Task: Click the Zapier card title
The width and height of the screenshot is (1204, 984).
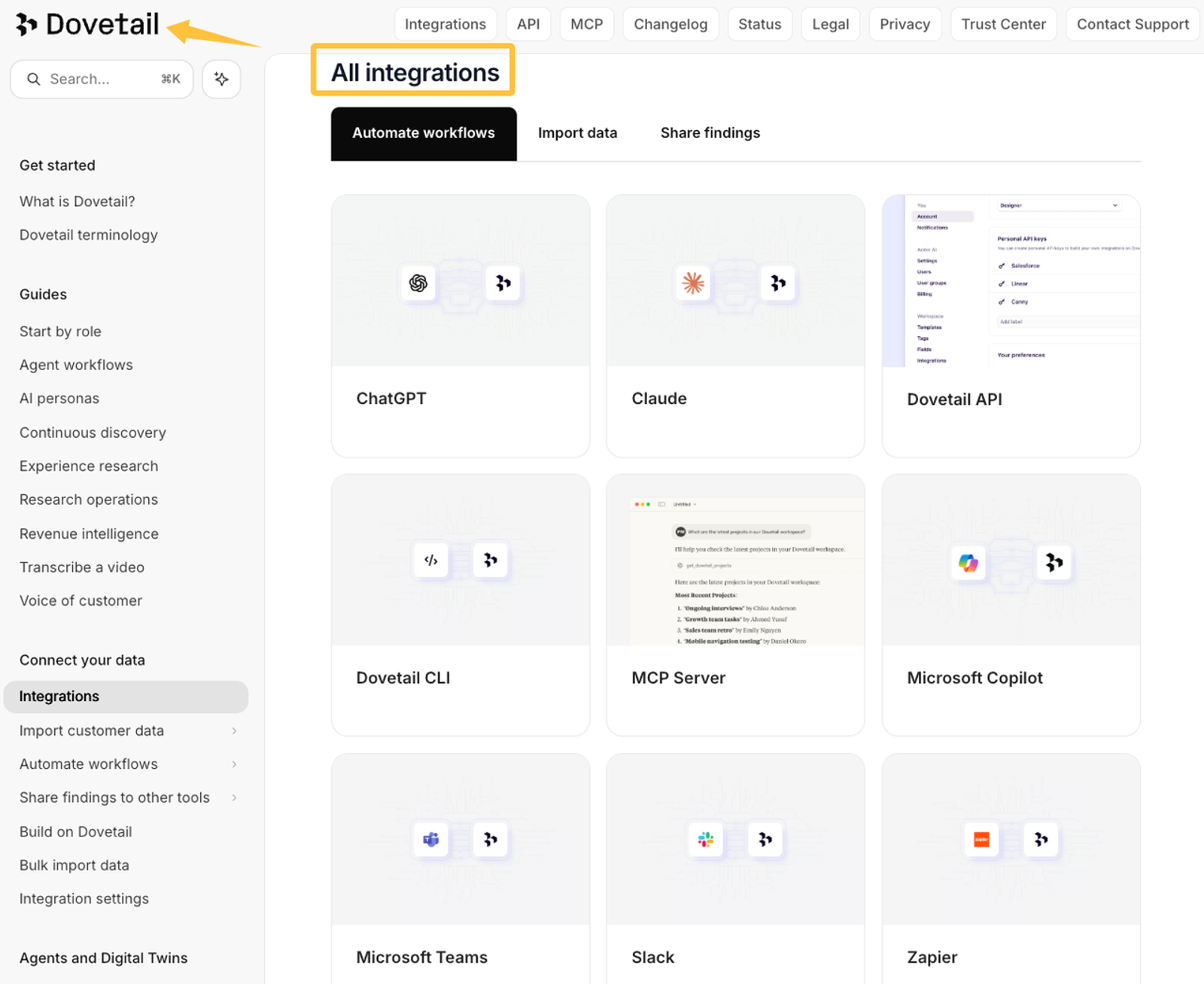Action: tap(932, 958)
